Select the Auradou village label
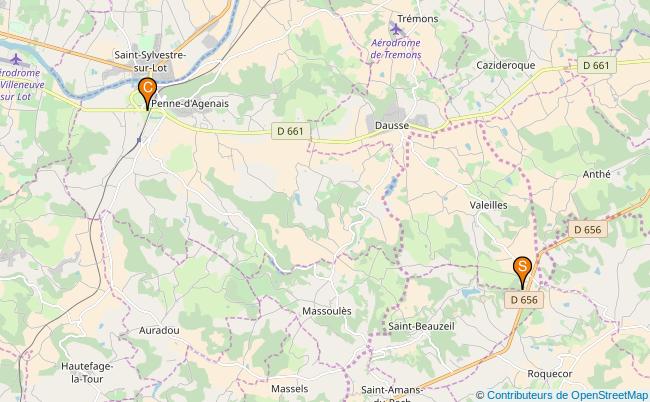 tap(159, 330)
